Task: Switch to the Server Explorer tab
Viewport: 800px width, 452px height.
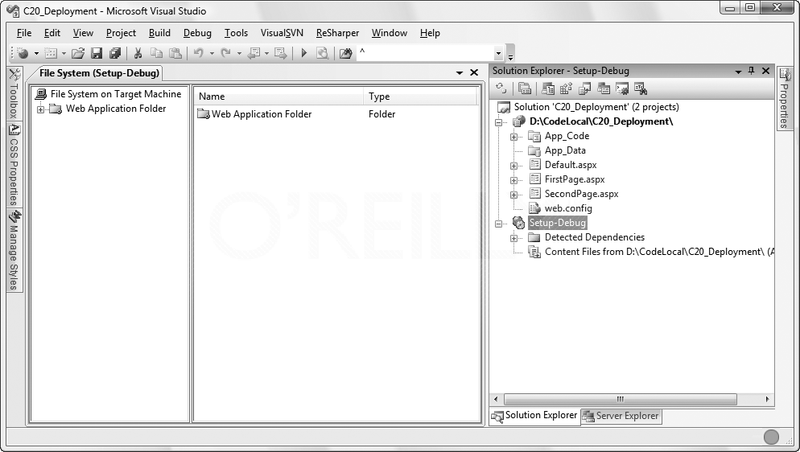Action: click(620, 416)
